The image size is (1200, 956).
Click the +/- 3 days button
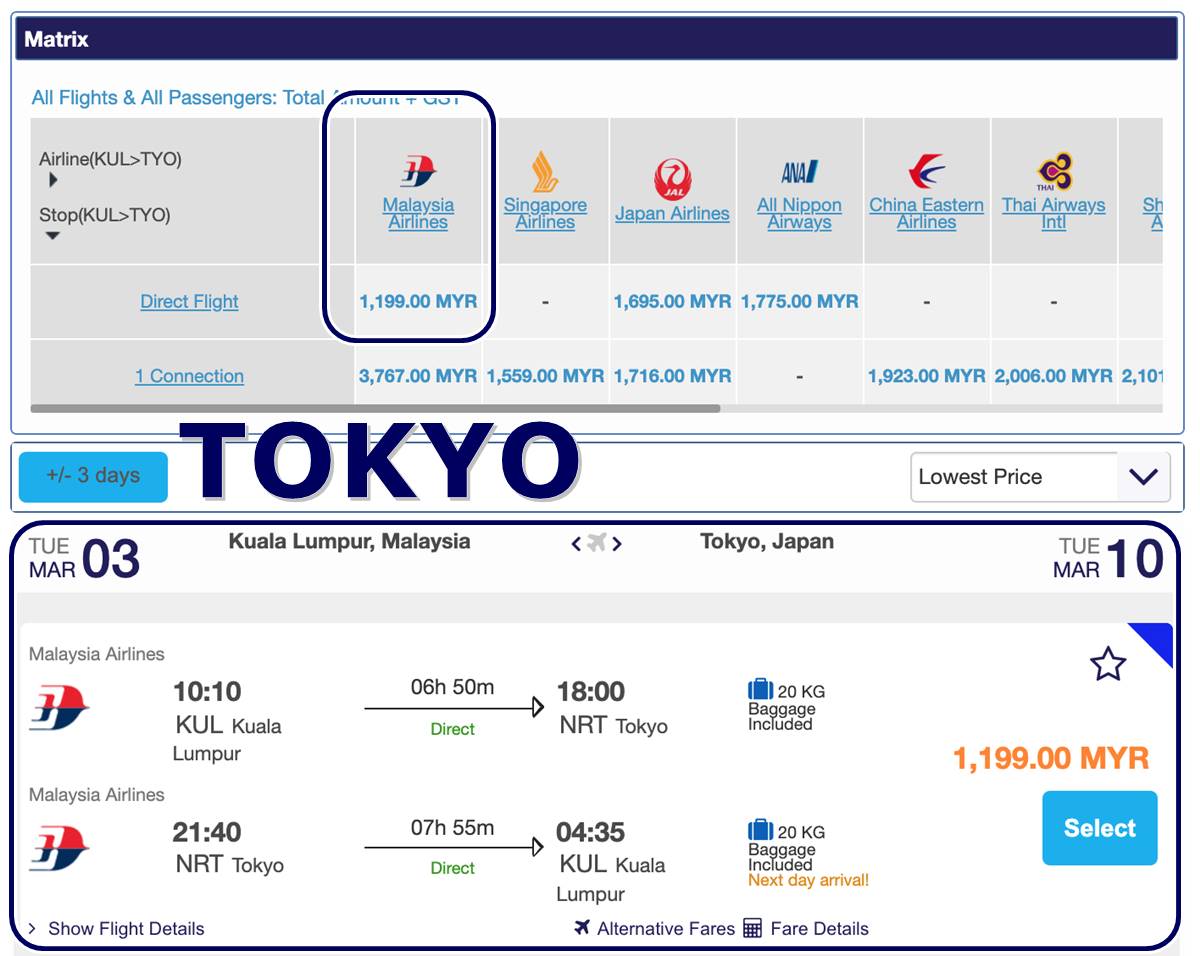[93, 476]
